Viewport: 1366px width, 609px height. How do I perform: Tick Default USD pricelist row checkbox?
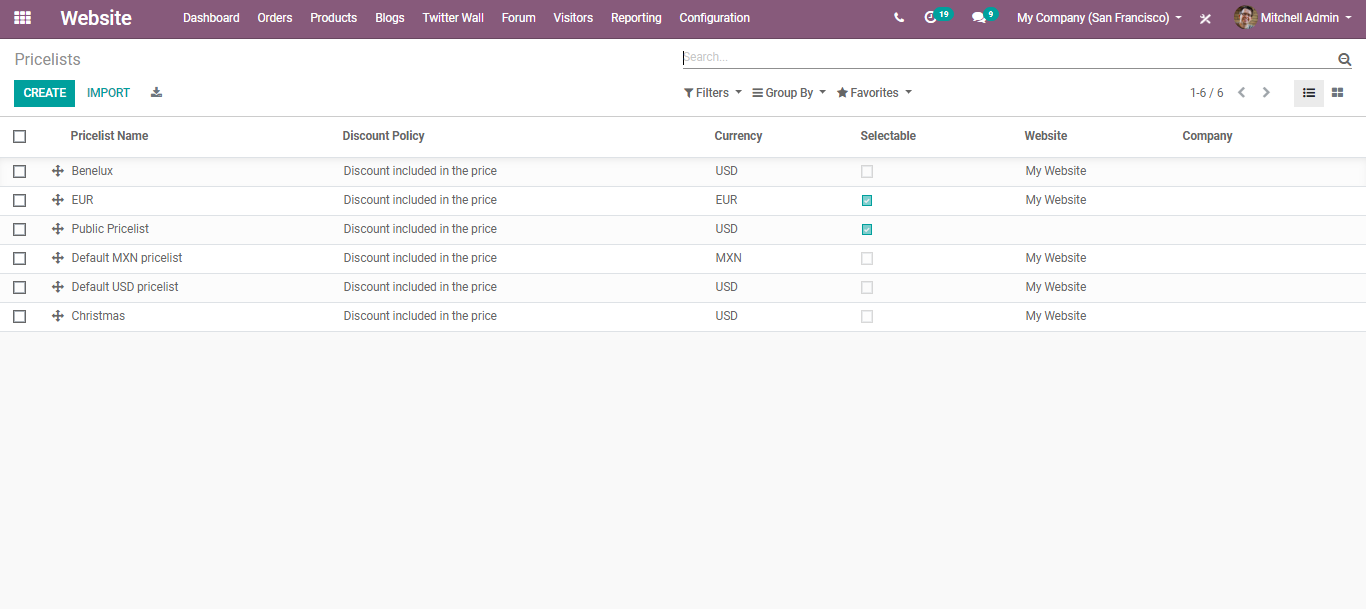point(19,287)
